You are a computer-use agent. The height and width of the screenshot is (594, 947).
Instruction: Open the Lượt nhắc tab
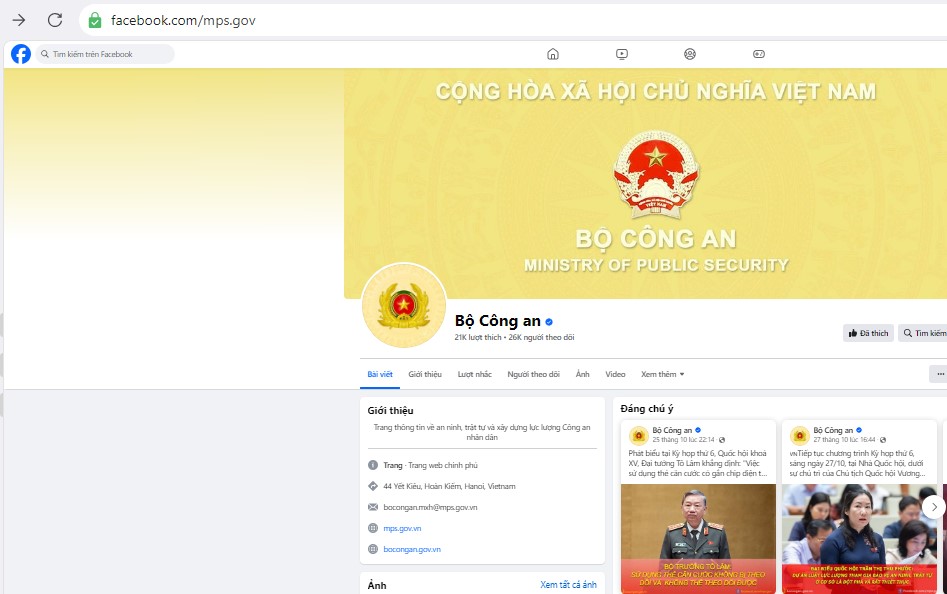(475, 374)
